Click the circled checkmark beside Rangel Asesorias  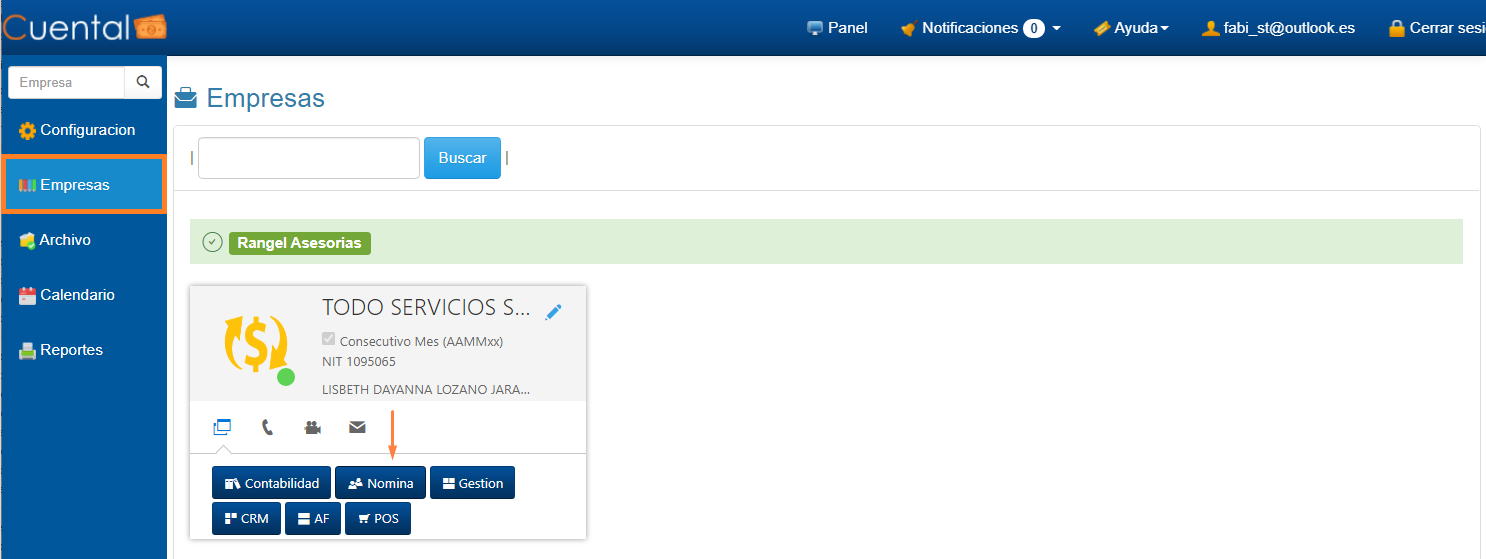[x=212, y=242]
